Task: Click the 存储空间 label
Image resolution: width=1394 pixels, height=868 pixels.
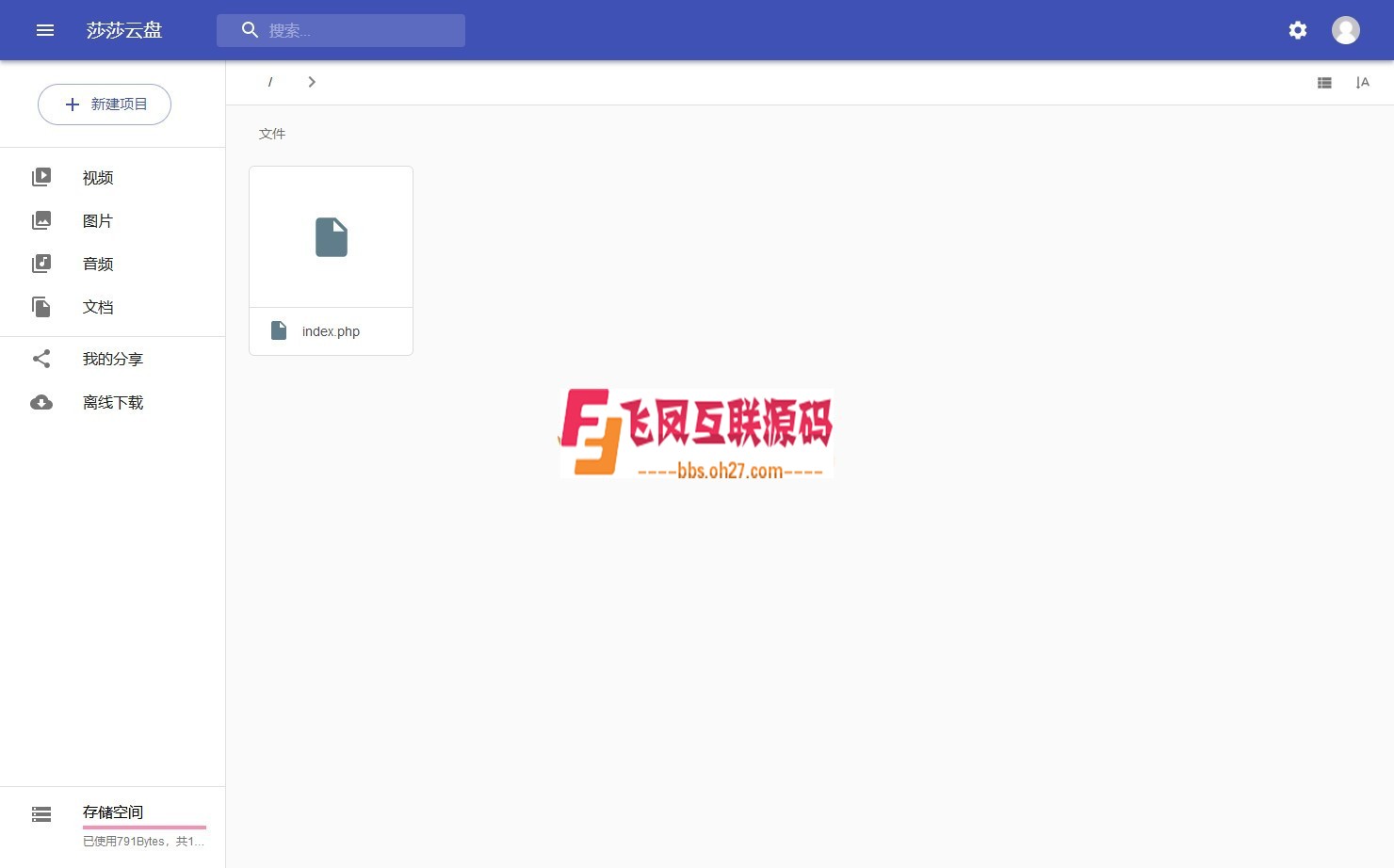Action: (113, 812)
